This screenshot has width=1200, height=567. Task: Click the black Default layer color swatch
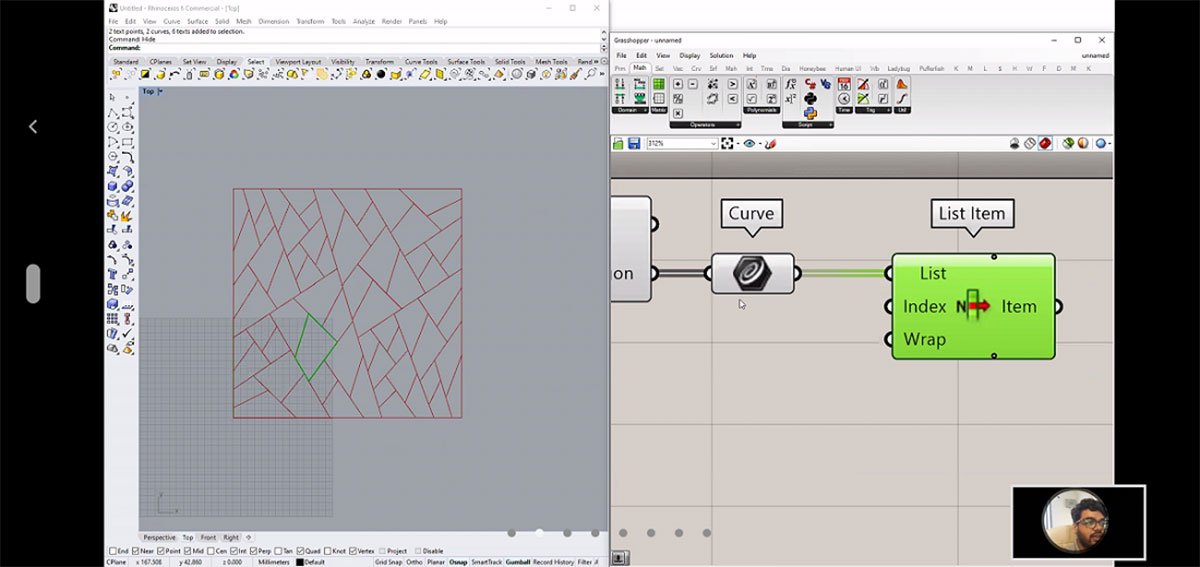point(300,562)
